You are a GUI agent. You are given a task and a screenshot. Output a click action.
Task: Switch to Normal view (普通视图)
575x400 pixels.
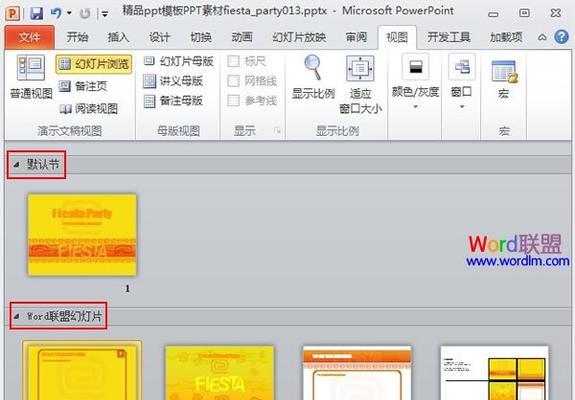tap(31, 77)
